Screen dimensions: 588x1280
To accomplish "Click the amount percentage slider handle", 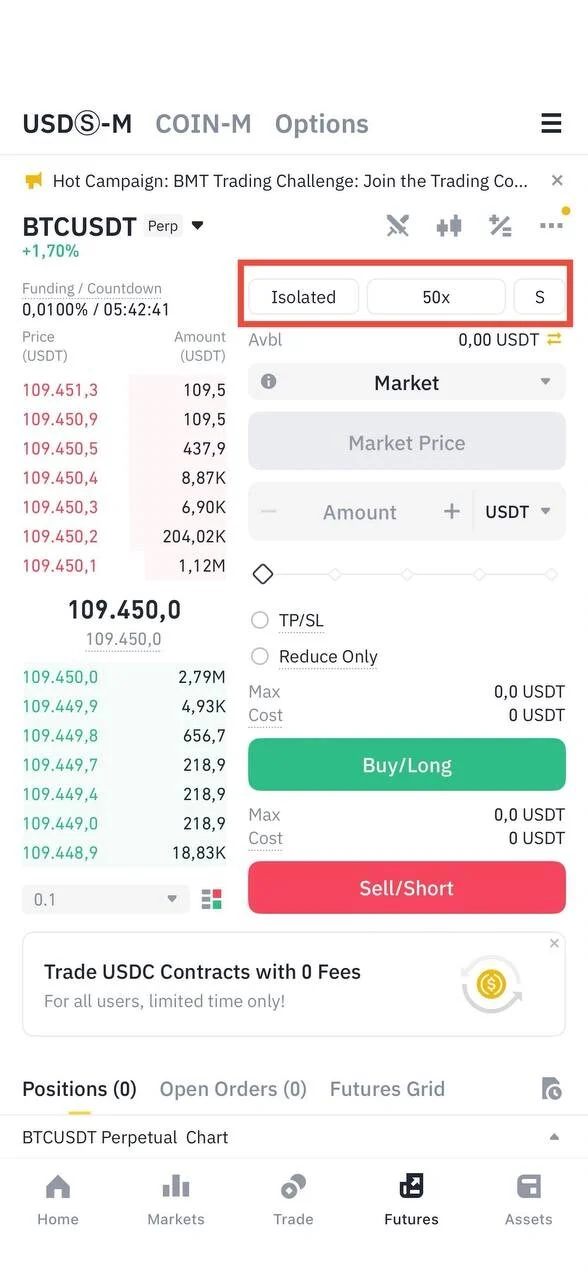I will (x=263, y=574).
